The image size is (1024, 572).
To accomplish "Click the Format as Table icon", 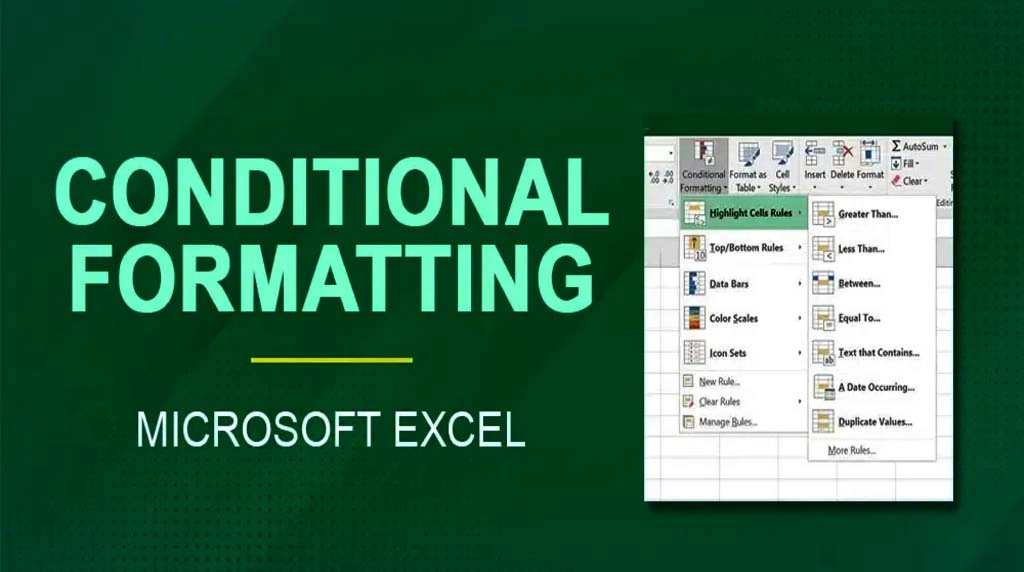I will (x=748, y=154).
